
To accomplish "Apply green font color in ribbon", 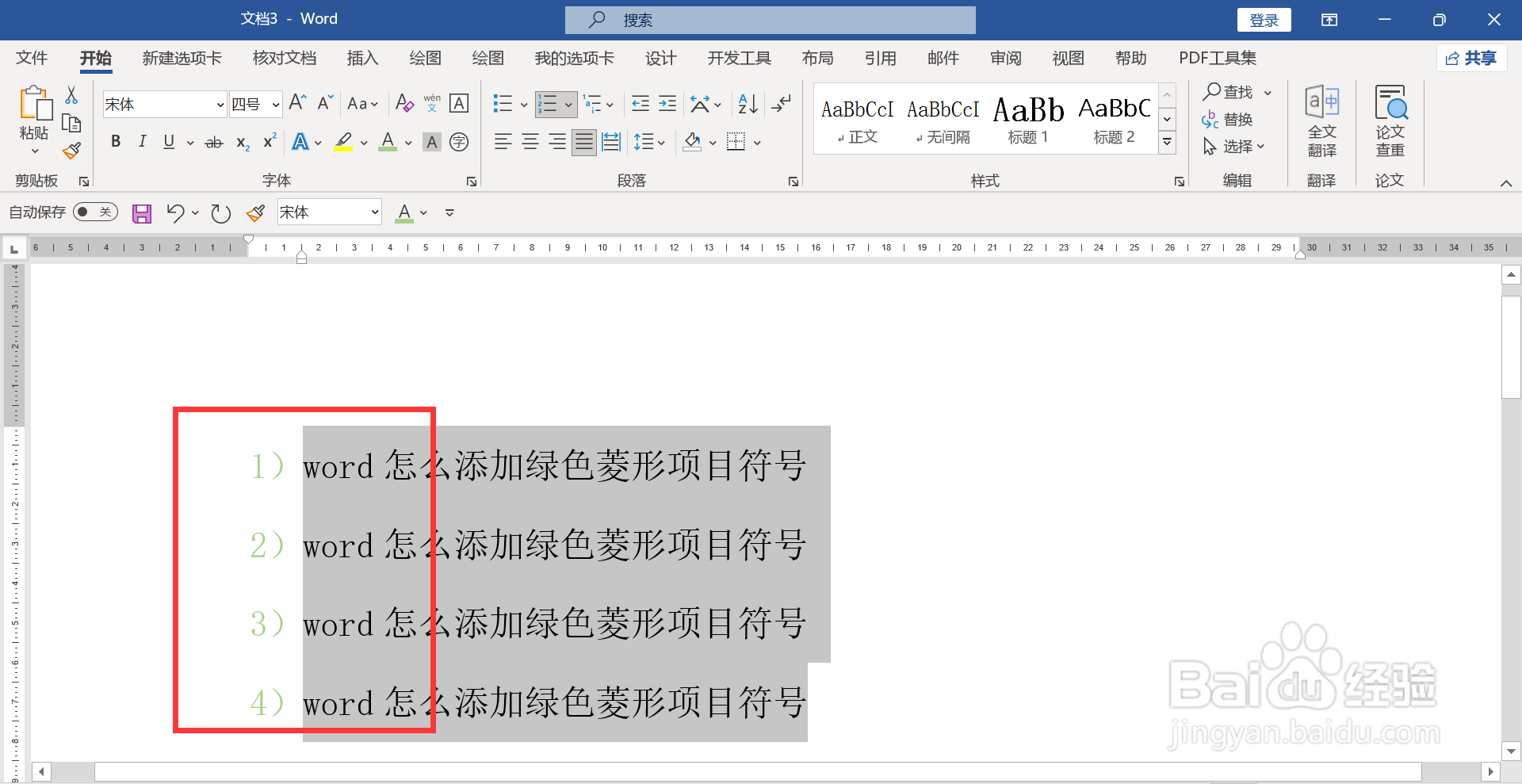I will point(388,143).
